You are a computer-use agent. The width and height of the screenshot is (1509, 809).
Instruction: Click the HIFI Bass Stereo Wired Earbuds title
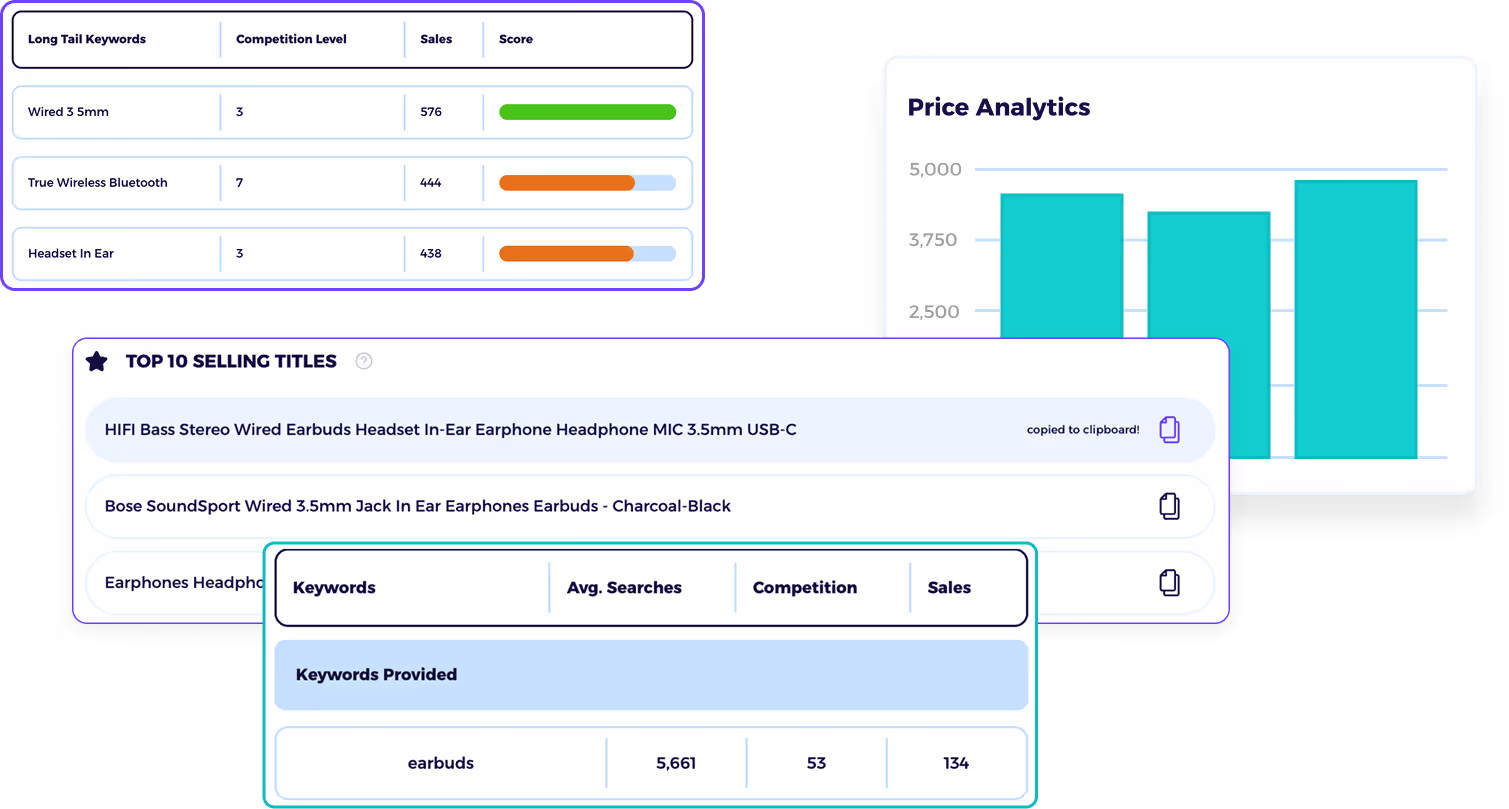pyautogui.click(x=450, y=430)
